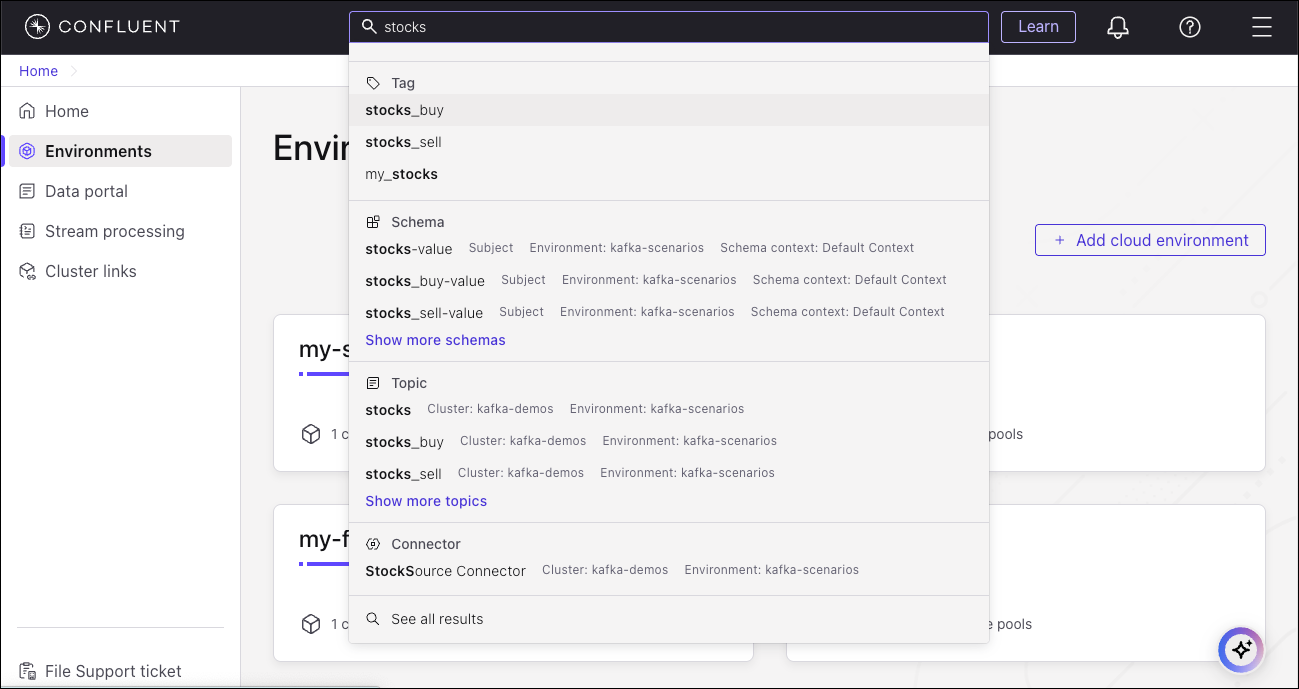
Task: Open See all results
Action: pos(437,619)
